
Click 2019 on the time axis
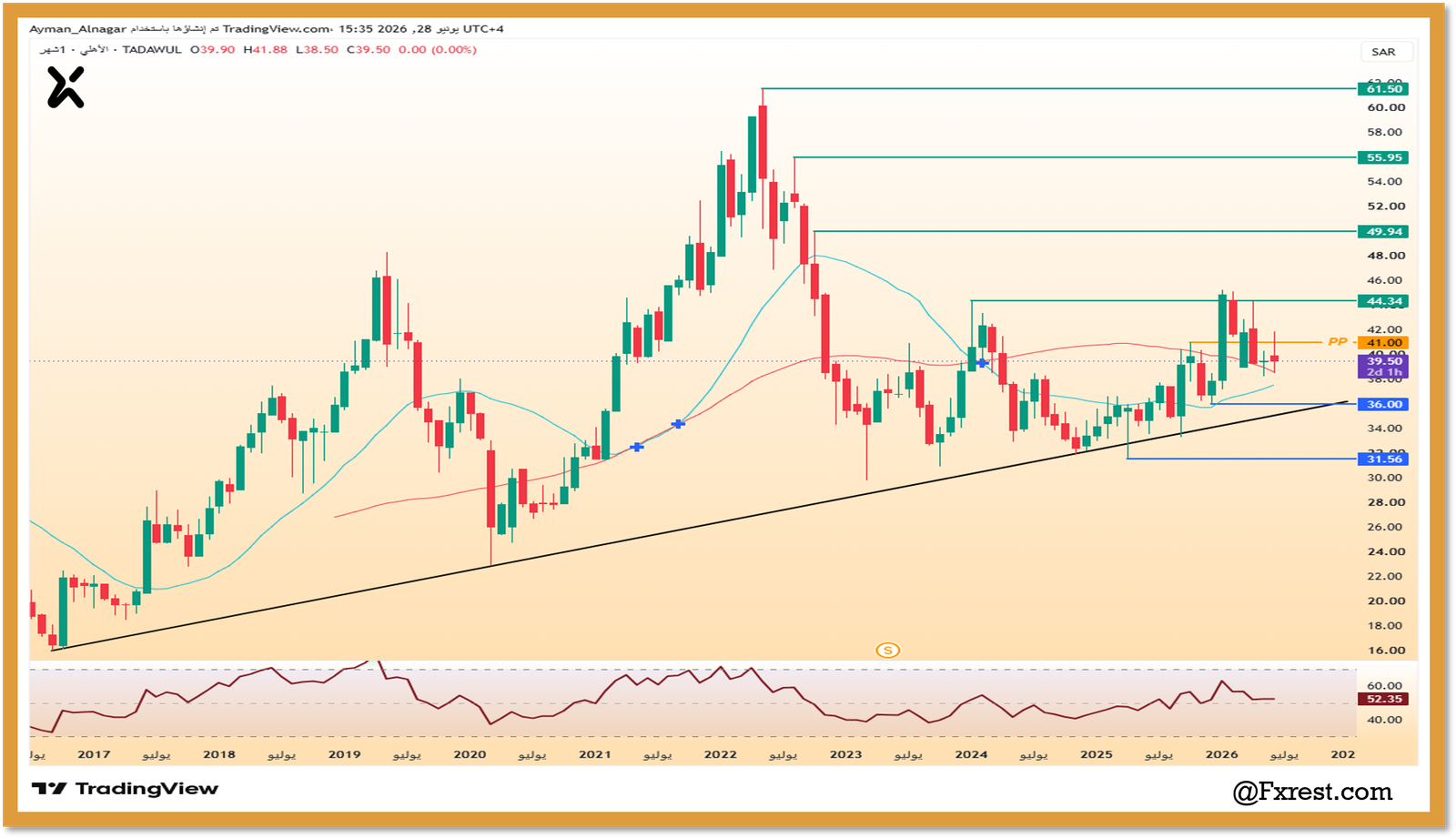pyautogui.click(x=344, y=754)
